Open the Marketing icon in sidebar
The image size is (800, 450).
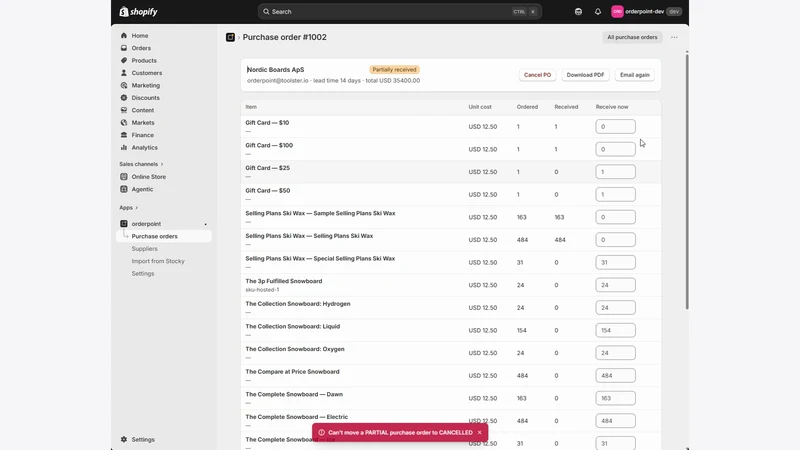tap(123, 85)
